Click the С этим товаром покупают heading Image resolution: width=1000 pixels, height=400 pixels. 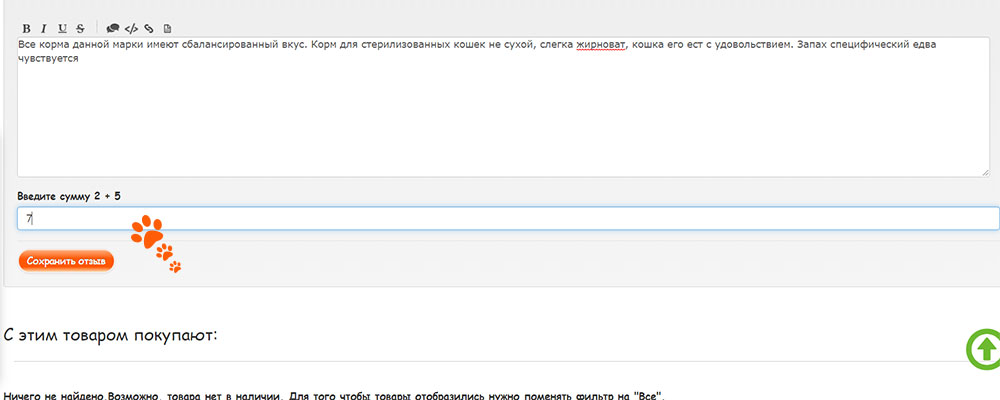coord(110,334)
